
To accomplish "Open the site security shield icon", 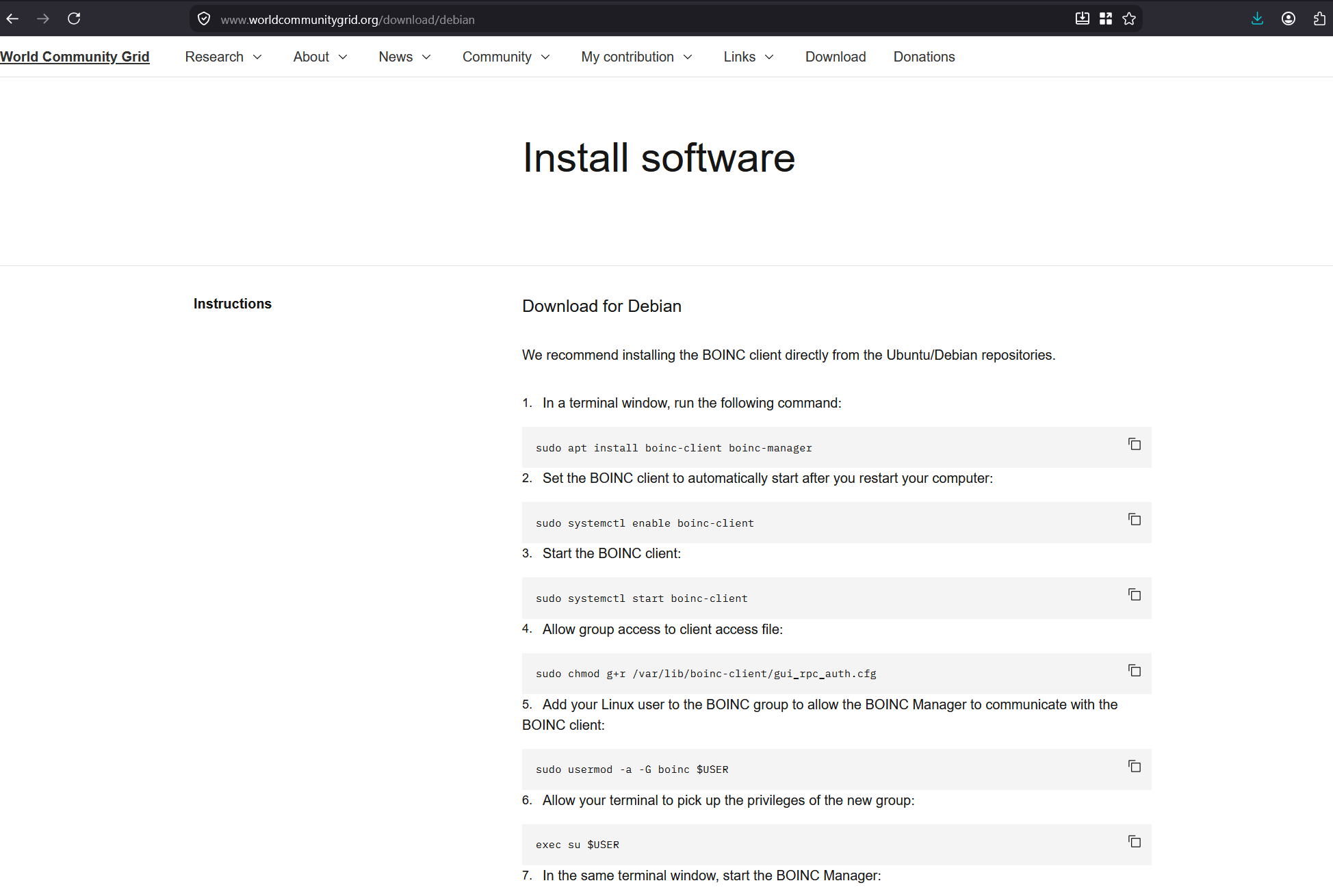I will click(204, 19).
